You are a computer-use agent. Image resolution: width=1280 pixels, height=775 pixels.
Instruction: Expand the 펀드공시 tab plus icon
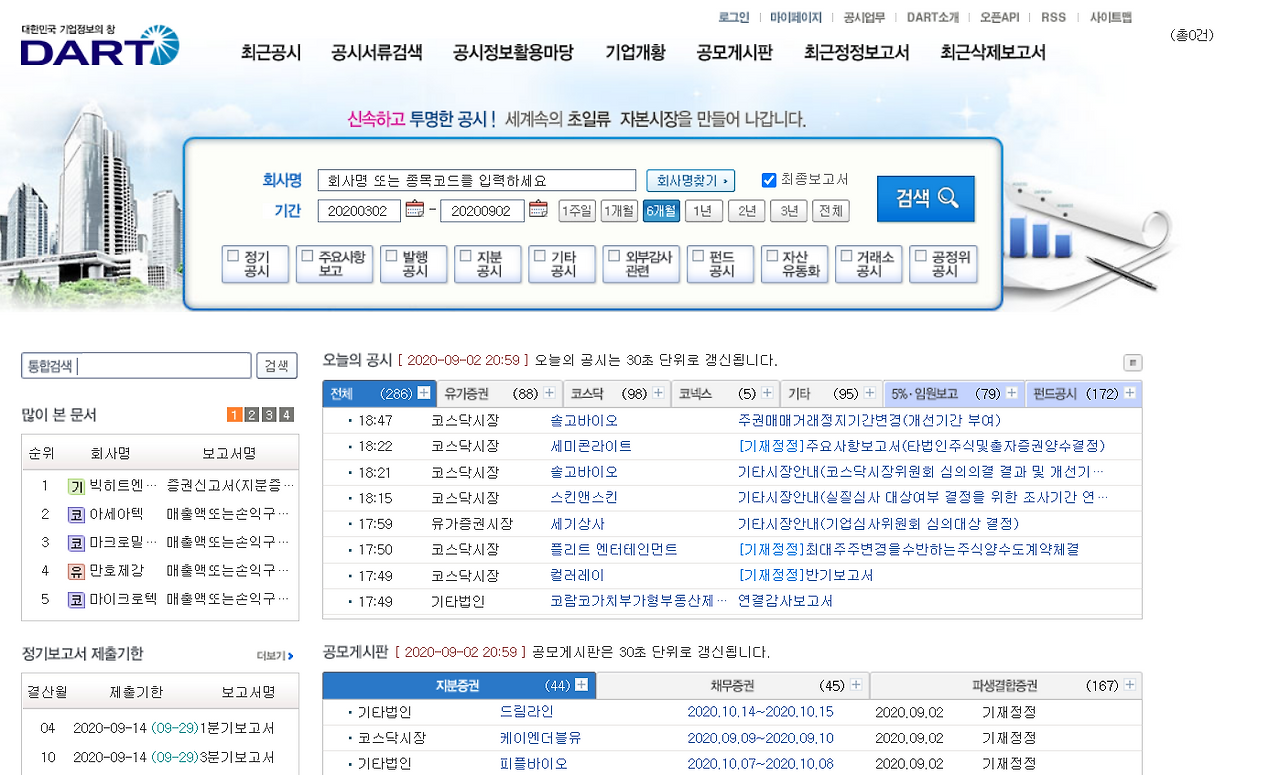coord(1130,393)
